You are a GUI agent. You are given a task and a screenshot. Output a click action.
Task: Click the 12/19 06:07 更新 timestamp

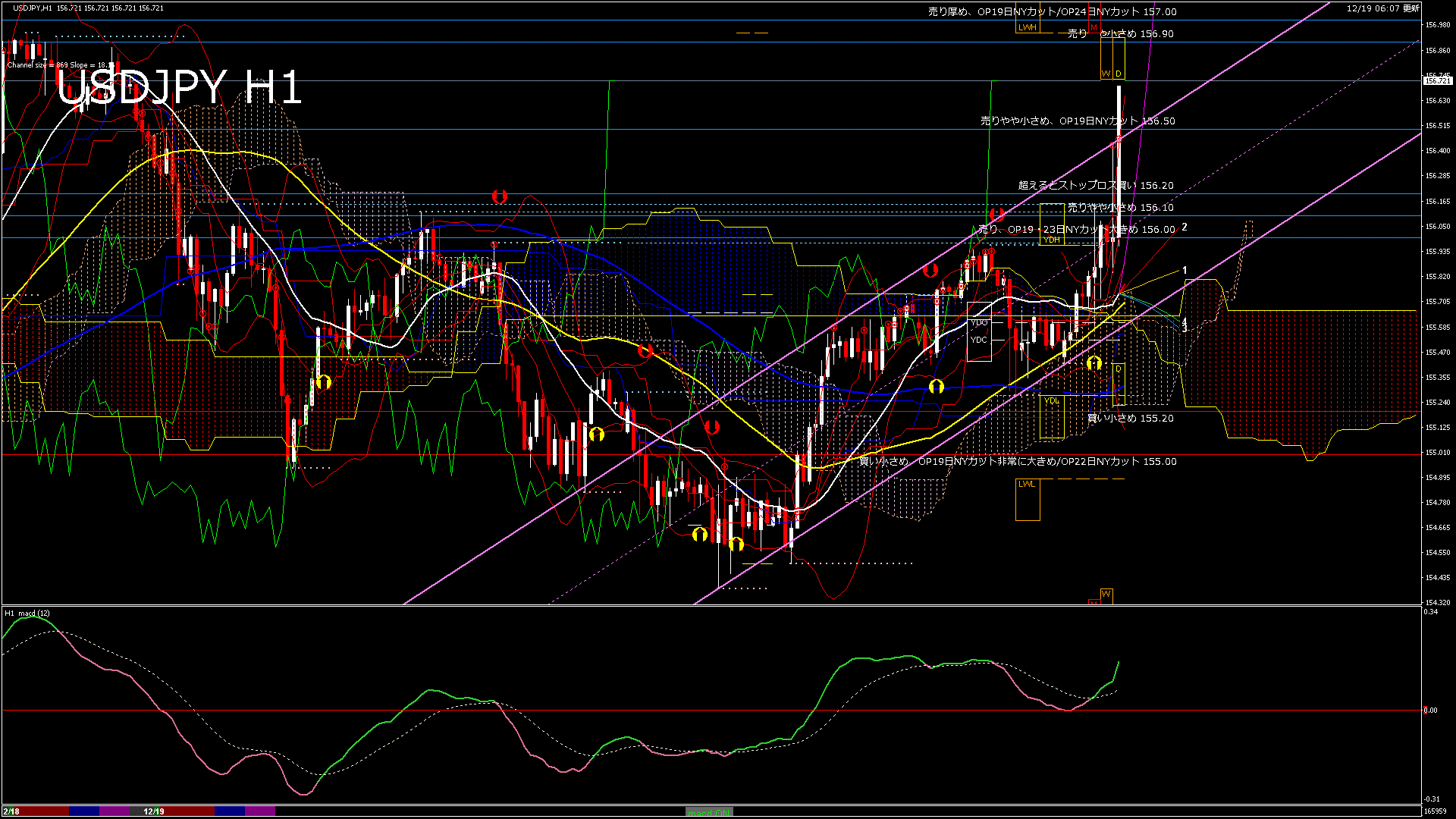[x=1382, y=8]
